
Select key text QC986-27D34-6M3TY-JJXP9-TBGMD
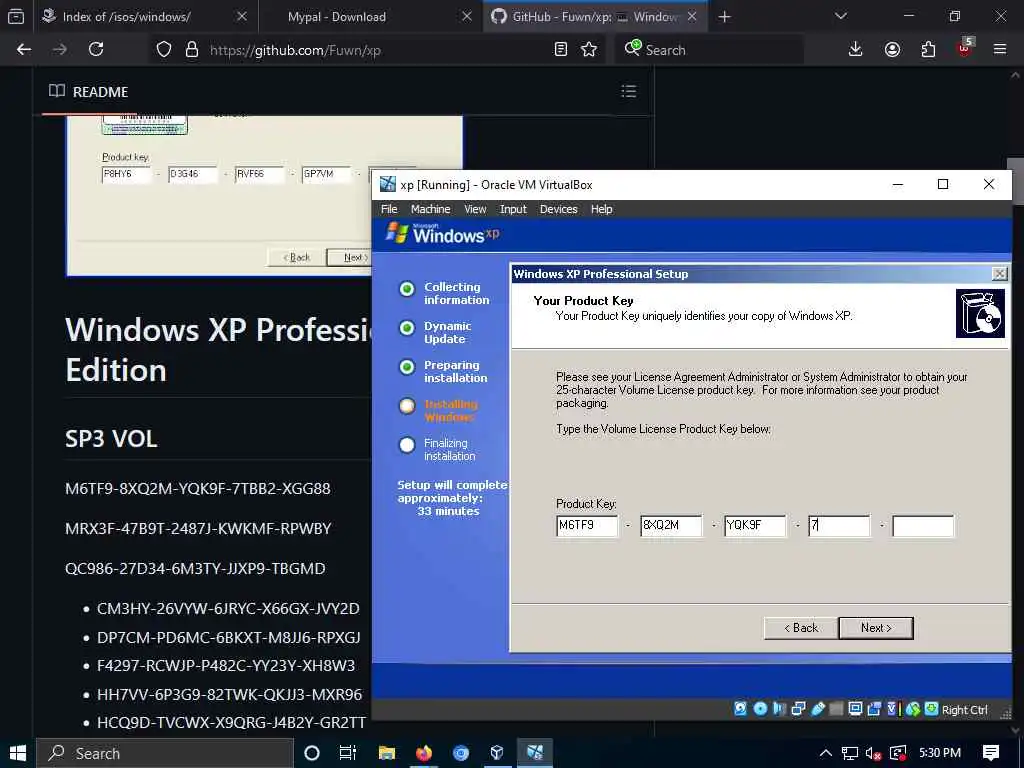(195, 568)
